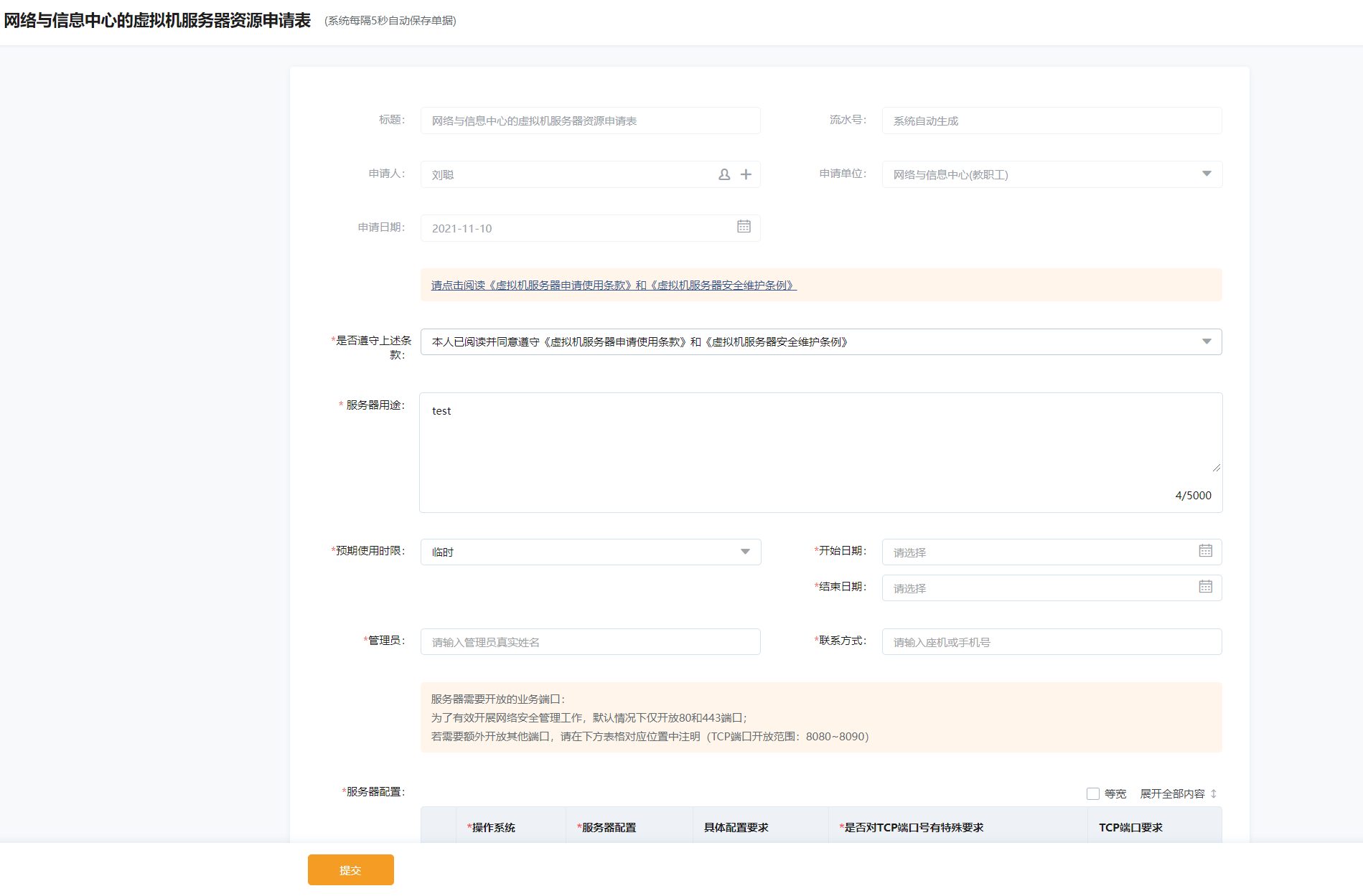Enable the 等宽 equal-width checkbox
The width and height of the screenshot is (1363, 896).
(x=1093, y=793)
